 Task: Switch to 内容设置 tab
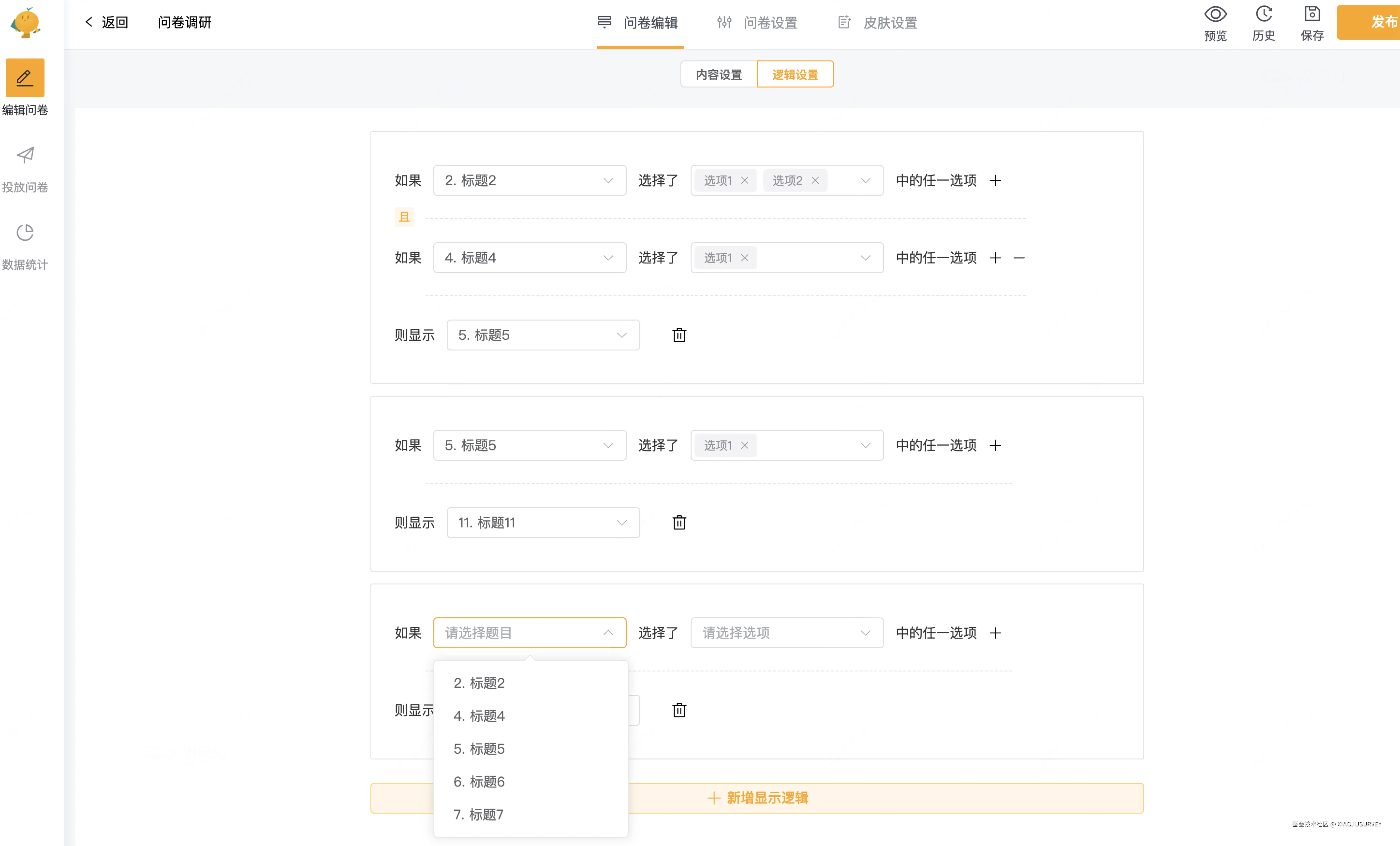[x=719, y=74]
